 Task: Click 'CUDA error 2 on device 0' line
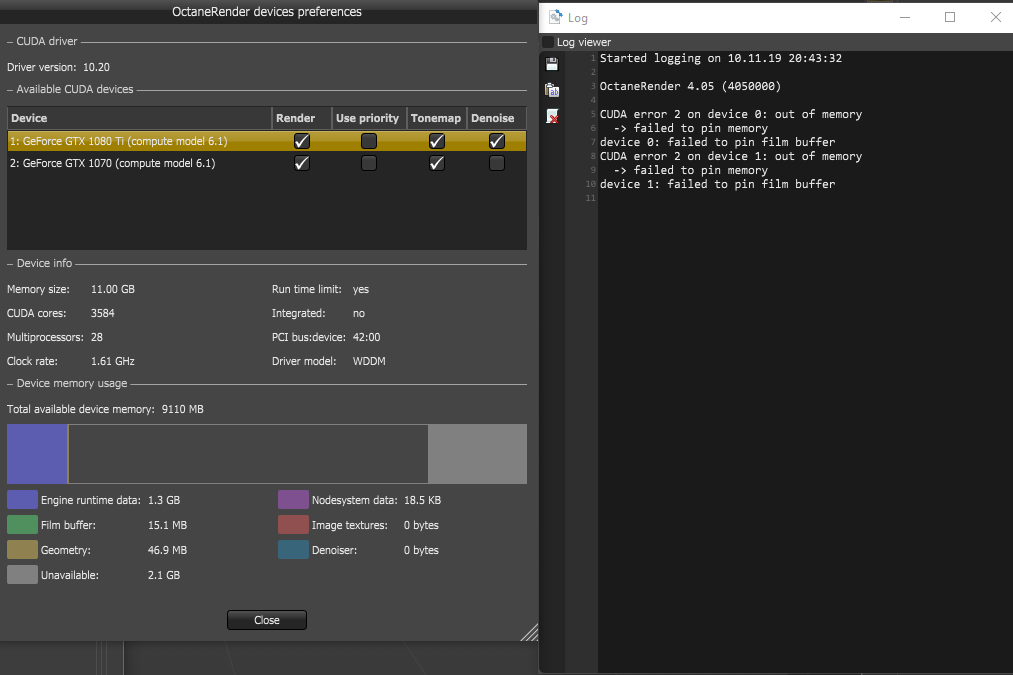coord(731,114)
